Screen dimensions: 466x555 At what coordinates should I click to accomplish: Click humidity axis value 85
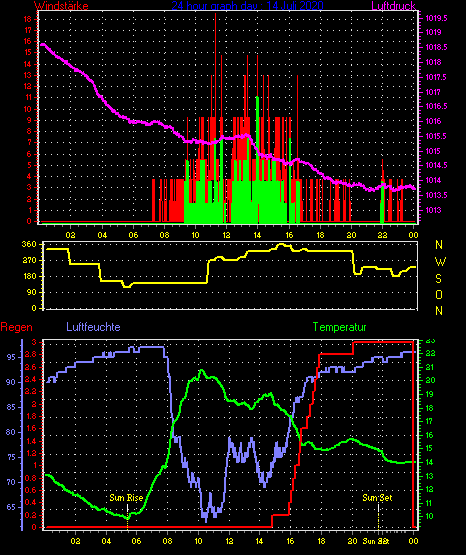click(x=11, y=407)
